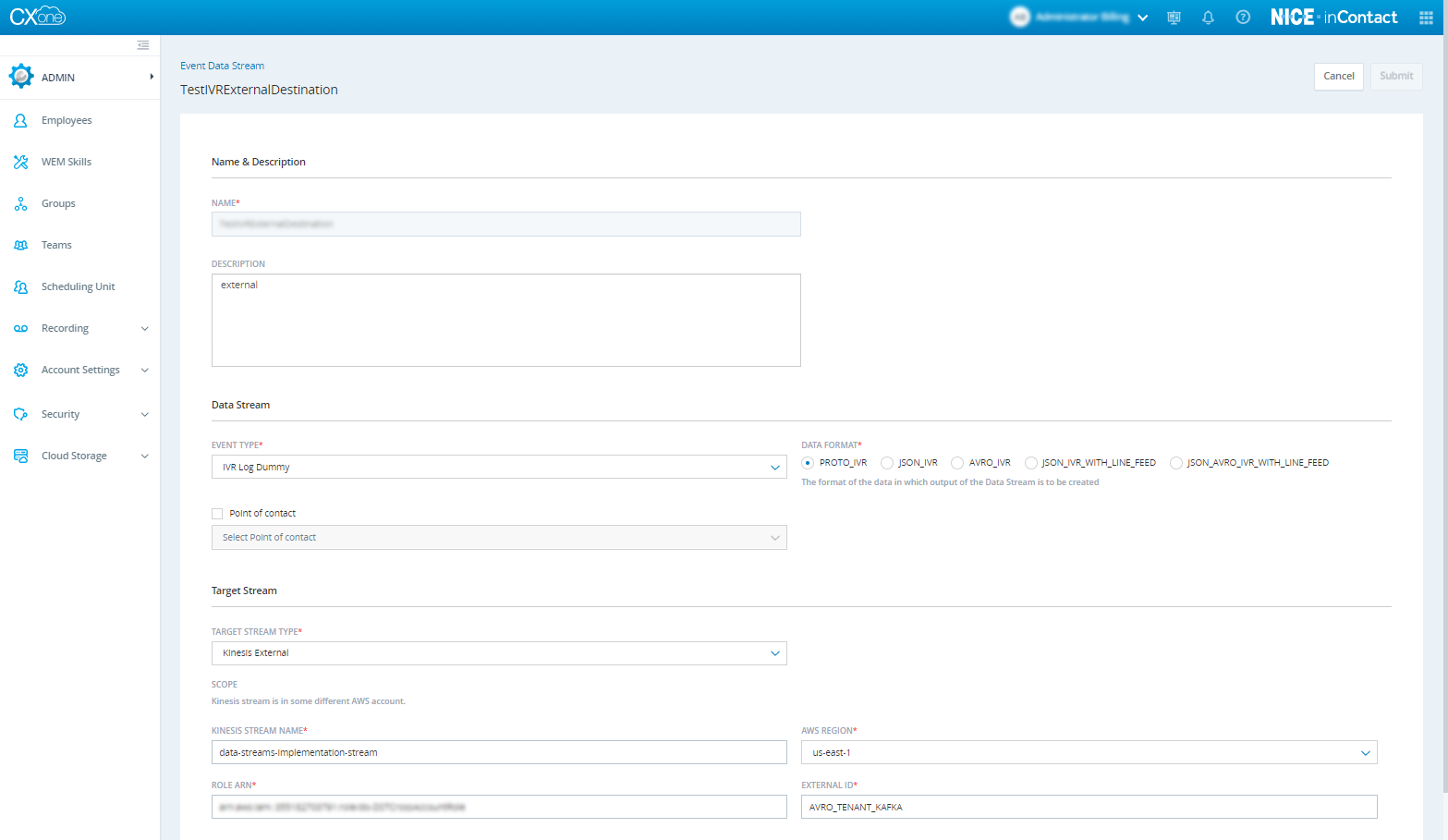This screenshot has height=840, width=1448.
Task: Enable the Point of contact checkbox
Action: (217, 514)
